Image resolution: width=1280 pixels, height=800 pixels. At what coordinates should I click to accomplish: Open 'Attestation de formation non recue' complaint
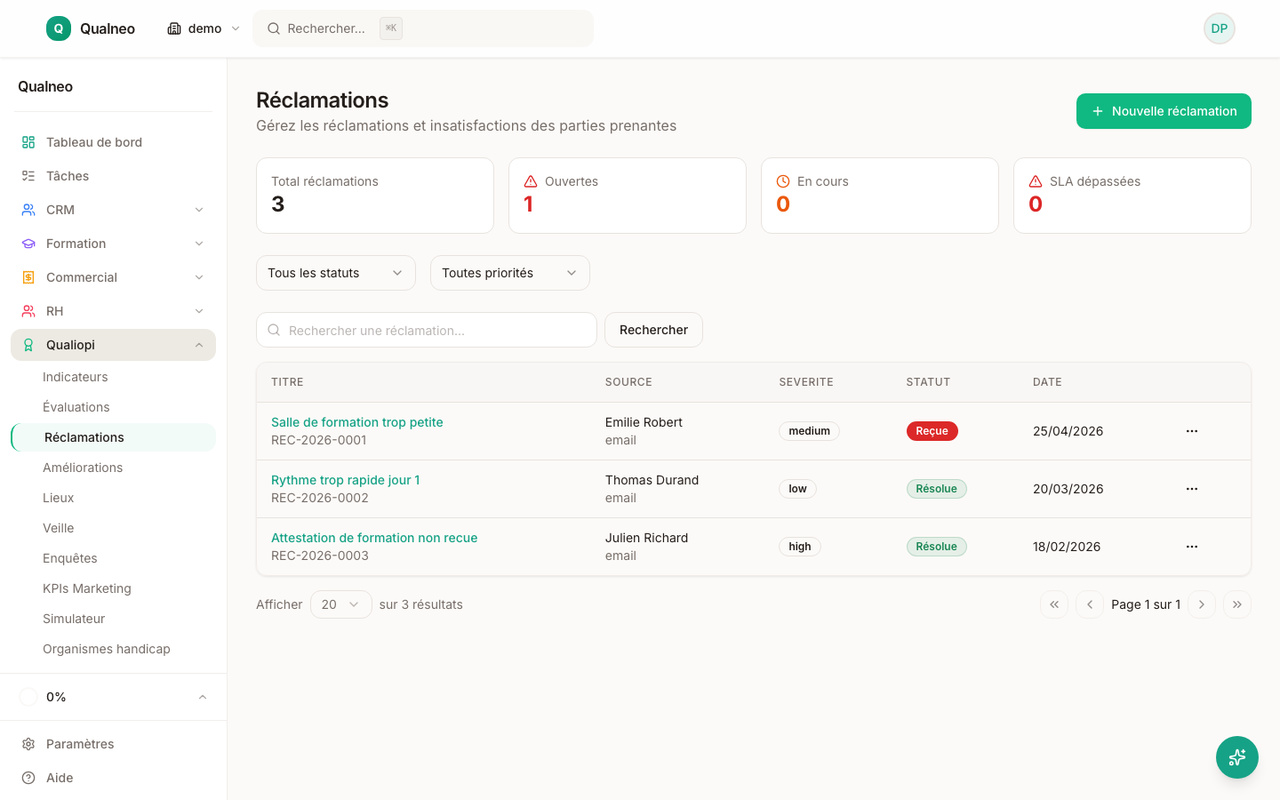tap(374, 538)
